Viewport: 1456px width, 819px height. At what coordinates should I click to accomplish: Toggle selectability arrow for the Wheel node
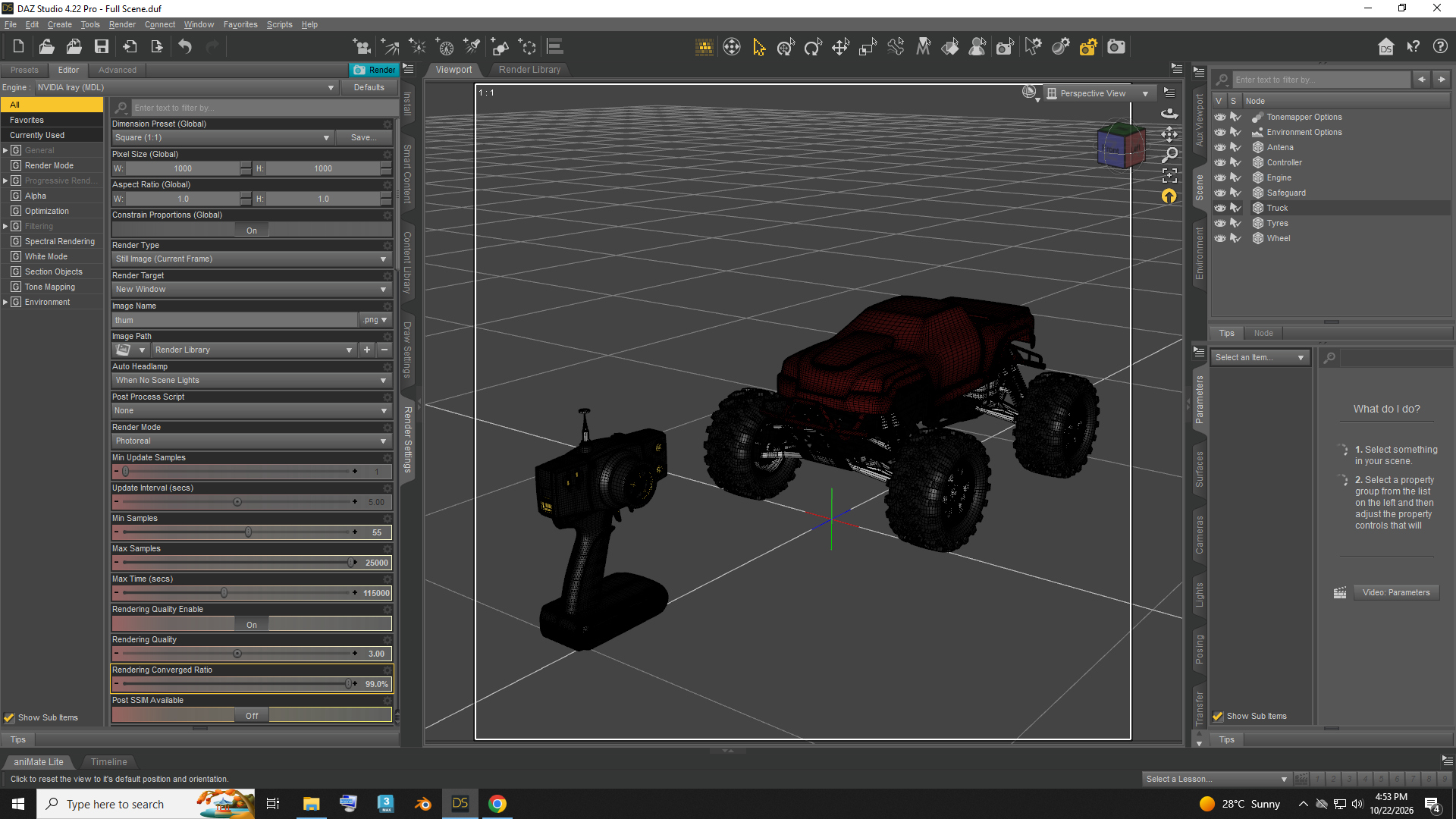[x=1235, y=238]
